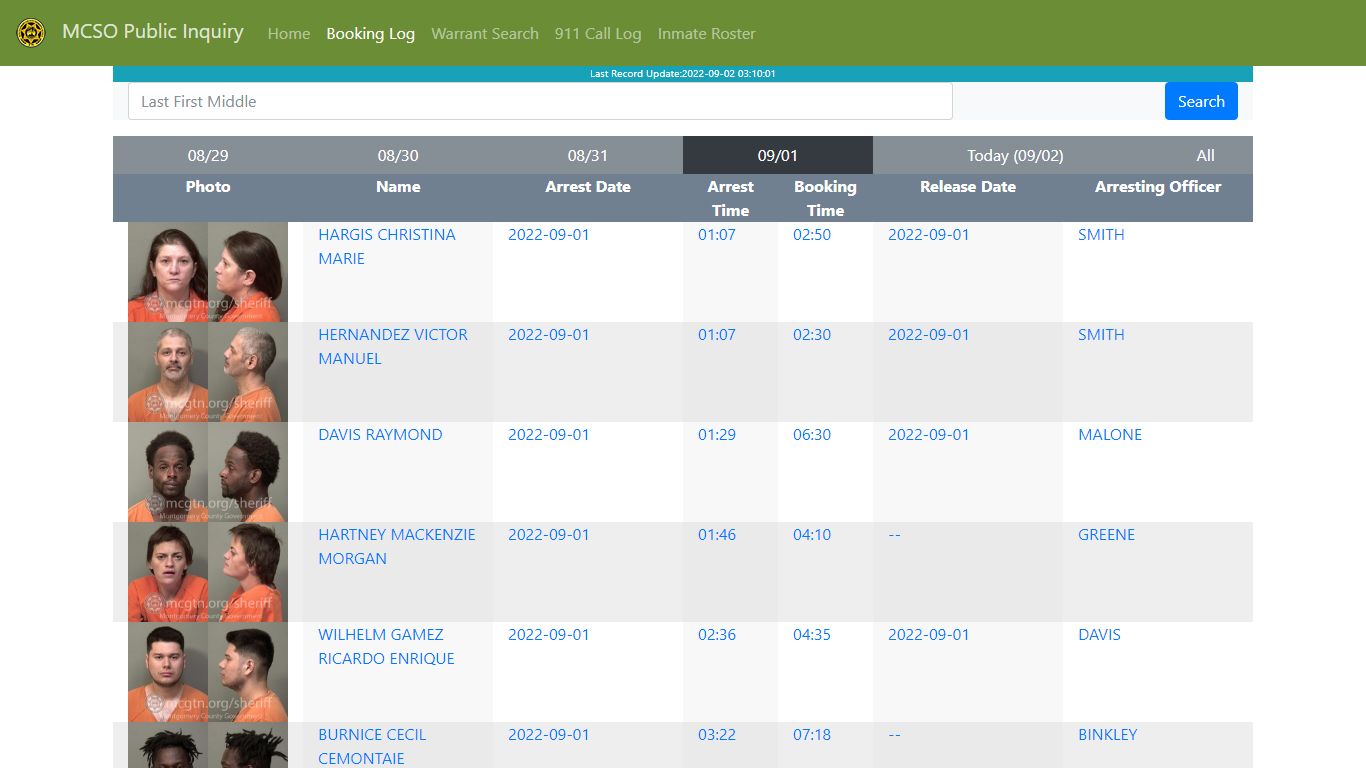Click the blue Search button

click(1201, 101)
